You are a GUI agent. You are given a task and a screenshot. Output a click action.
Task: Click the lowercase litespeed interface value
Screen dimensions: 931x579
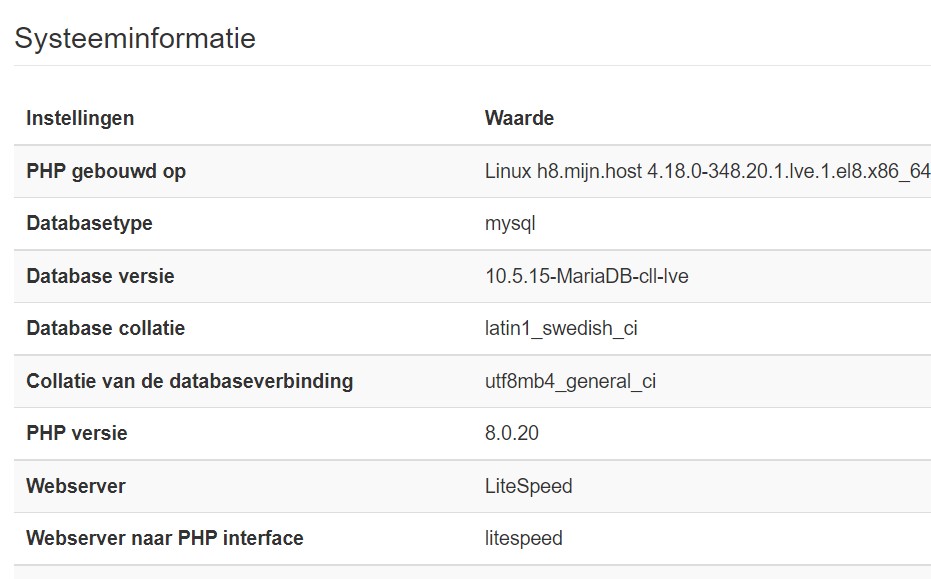(x=524, y=539)
